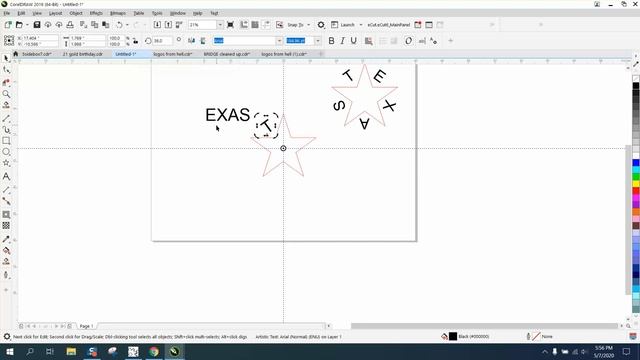Click the Page 1 tab
Viewport: 640px width, 360px height.
[x=86, y=326]
